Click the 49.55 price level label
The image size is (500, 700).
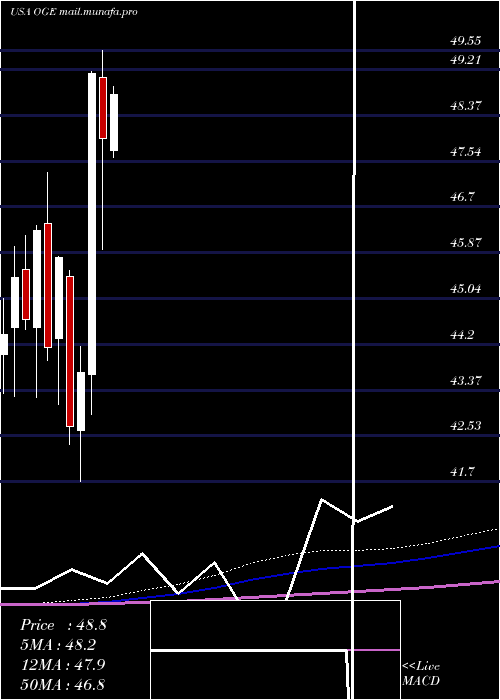(x=466, y=41)
